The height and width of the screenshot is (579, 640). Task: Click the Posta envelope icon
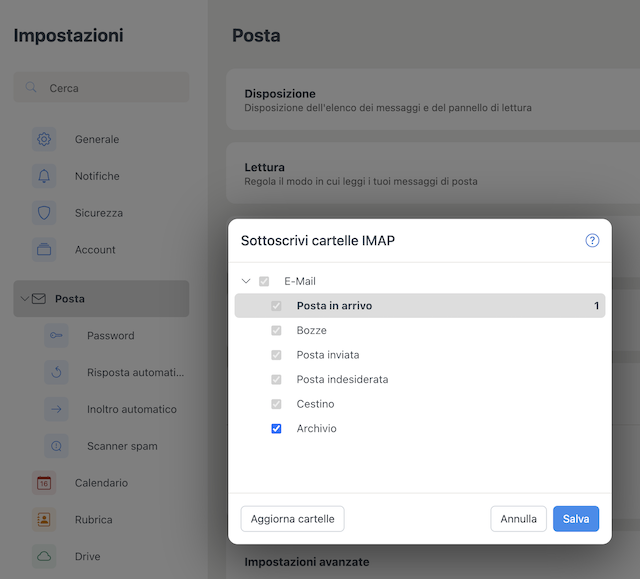[x=39, y=299]
